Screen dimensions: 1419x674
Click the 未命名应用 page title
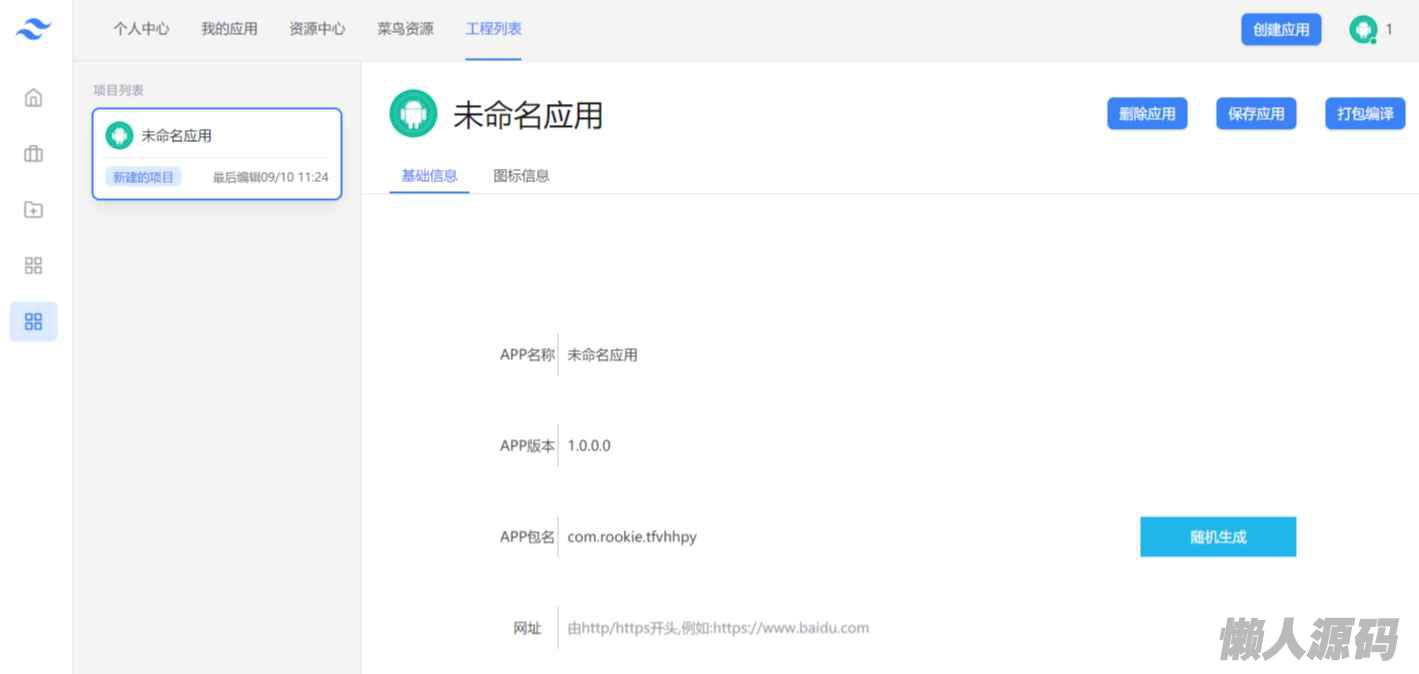(528, 115)
